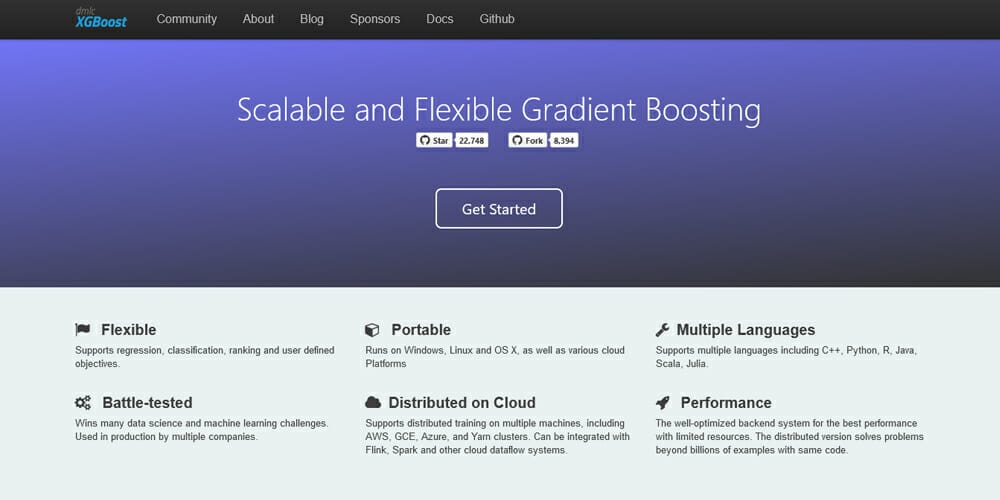Click the wrench icon beside Multiple Languages
Image resolution: width=1000 pixels, height=500 pixels.
coord(663,330)
